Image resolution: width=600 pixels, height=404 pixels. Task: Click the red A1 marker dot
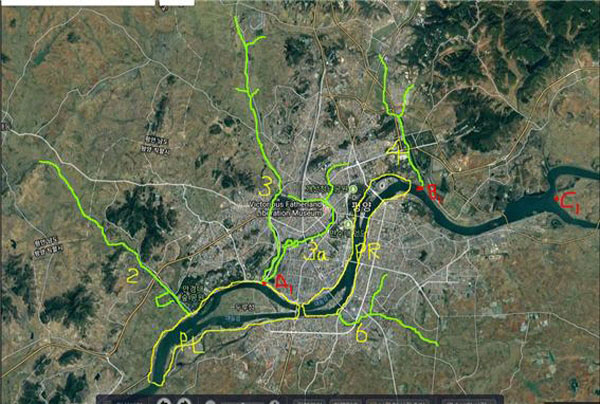click(x=264, y=283)
